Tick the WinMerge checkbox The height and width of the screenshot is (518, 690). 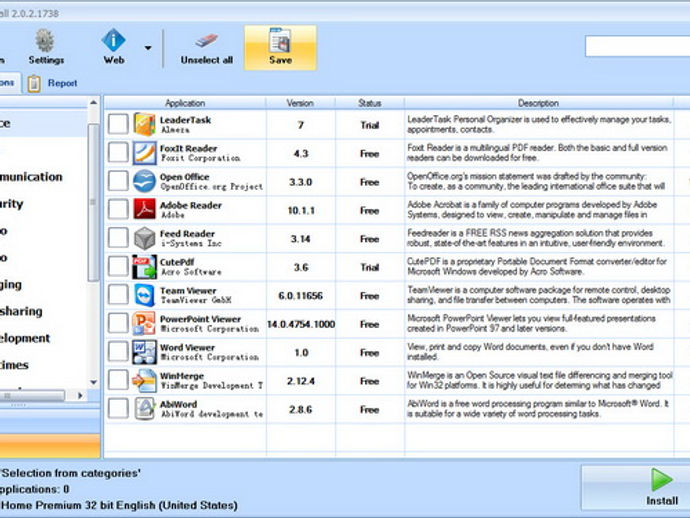click(x=118, y=380)
